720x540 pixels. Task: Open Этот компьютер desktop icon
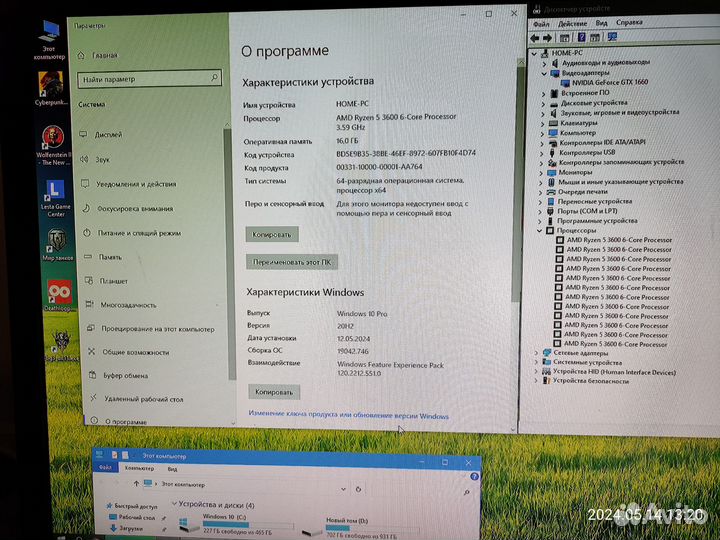(49, 40)
